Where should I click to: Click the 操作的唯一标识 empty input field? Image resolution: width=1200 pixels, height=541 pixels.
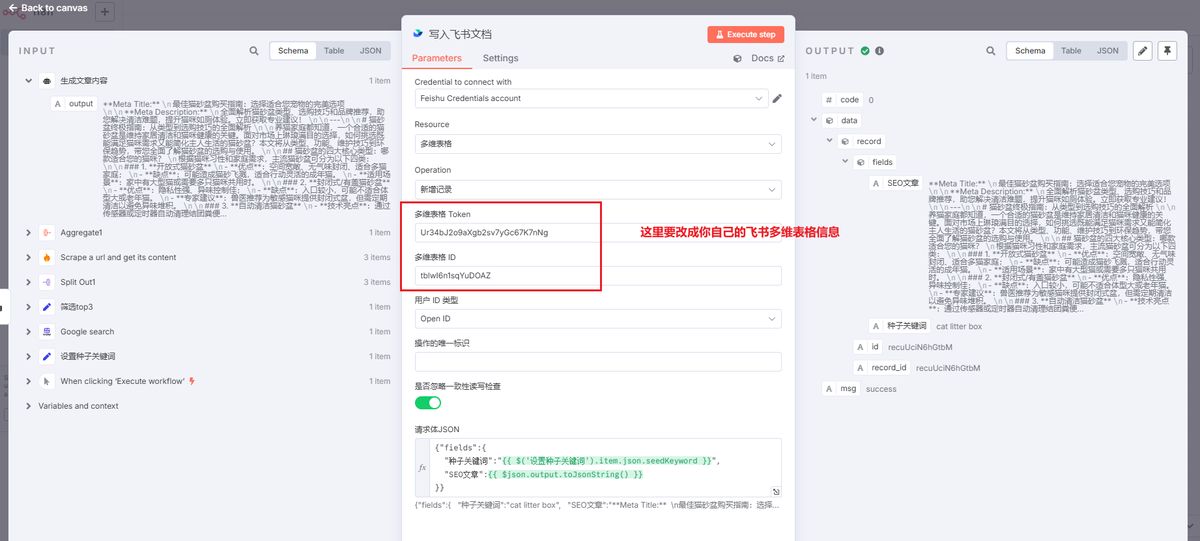coord(598,361)
